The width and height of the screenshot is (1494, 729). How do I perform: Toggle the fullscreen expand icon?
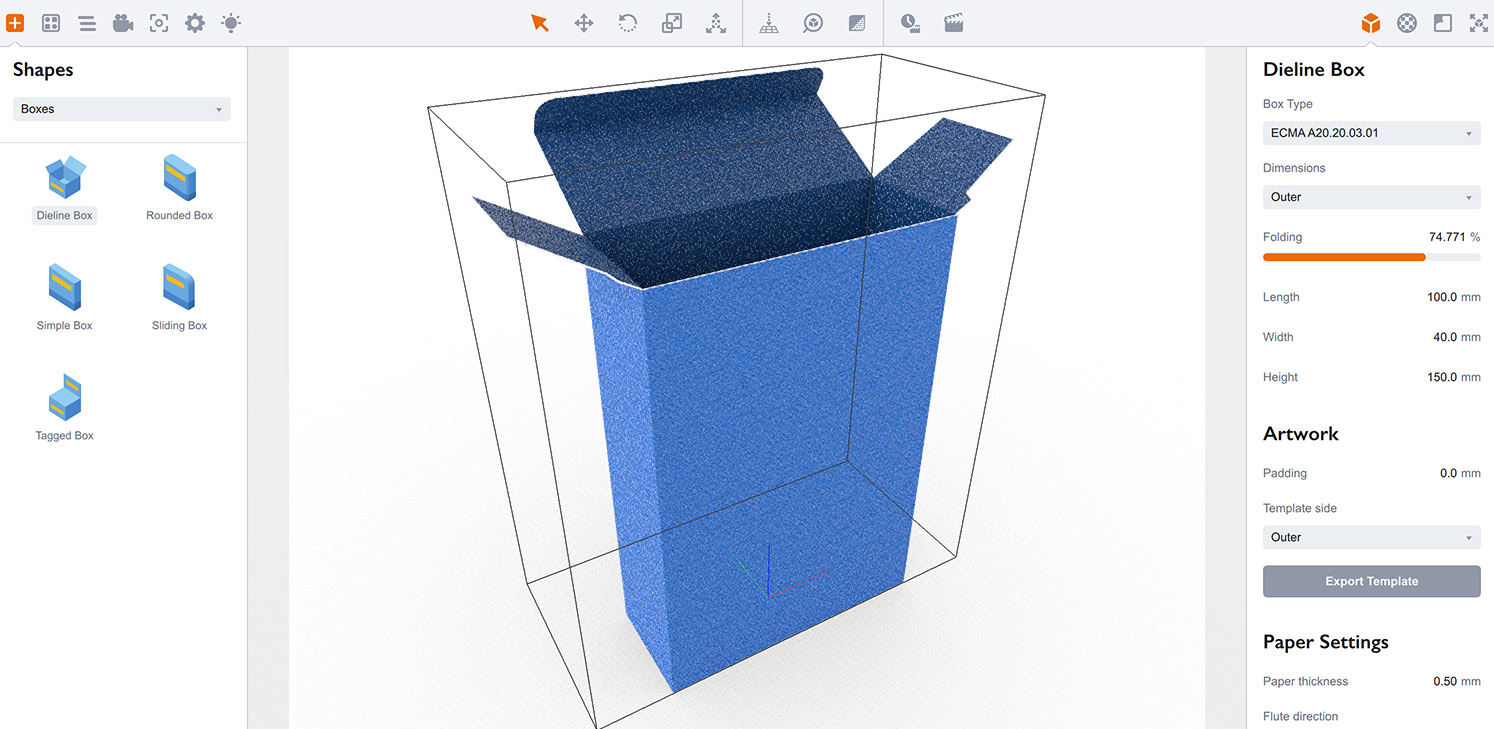1477,22
